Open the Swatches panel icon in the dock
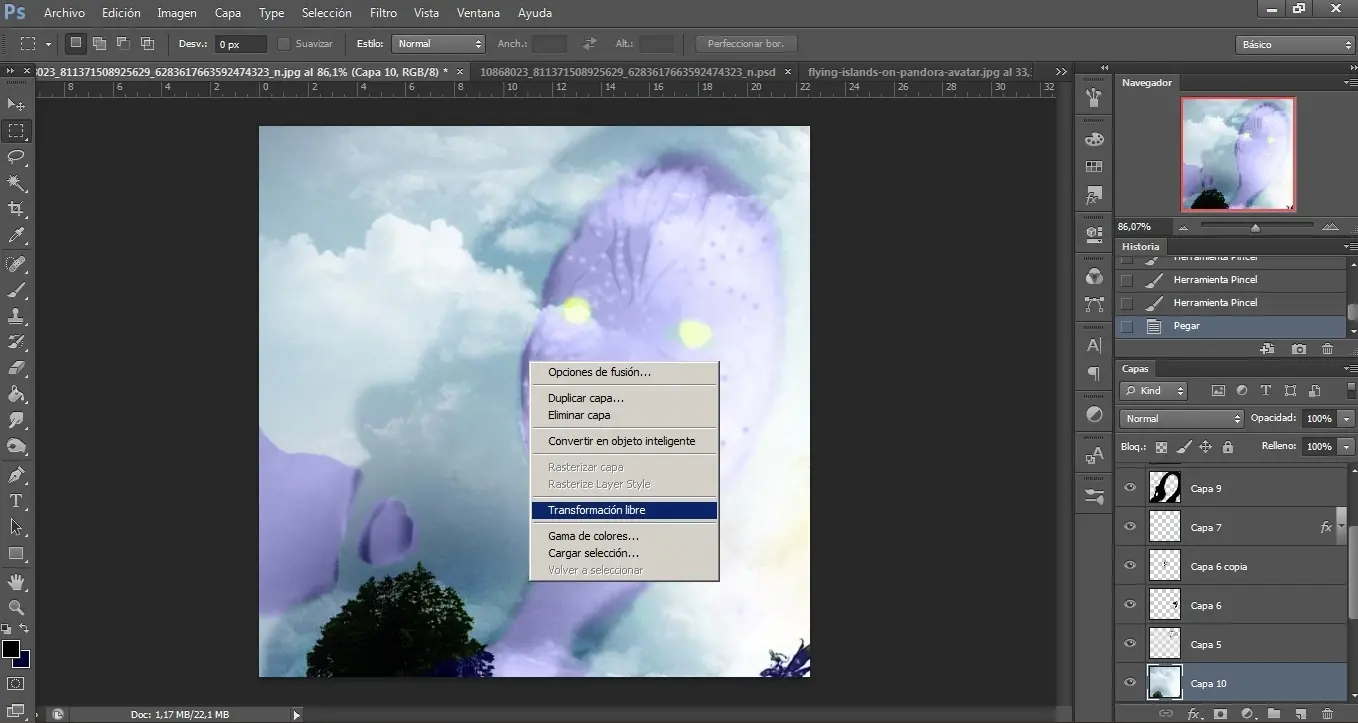Viewport: 1358px width, 723px height. pyautogui.click(x=1094, y=167)
